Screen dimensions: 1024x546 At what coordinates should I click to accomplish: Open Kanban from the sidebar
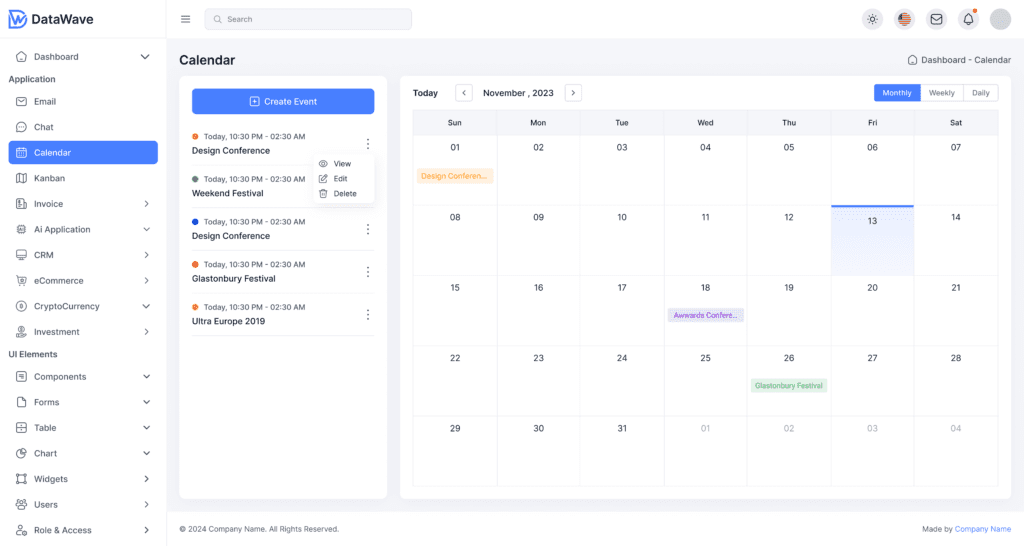point(49,178)
